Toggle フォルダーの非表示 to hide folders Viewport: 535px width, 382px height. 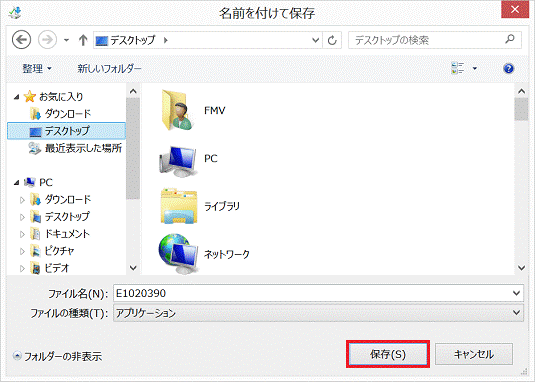[57, 356]
